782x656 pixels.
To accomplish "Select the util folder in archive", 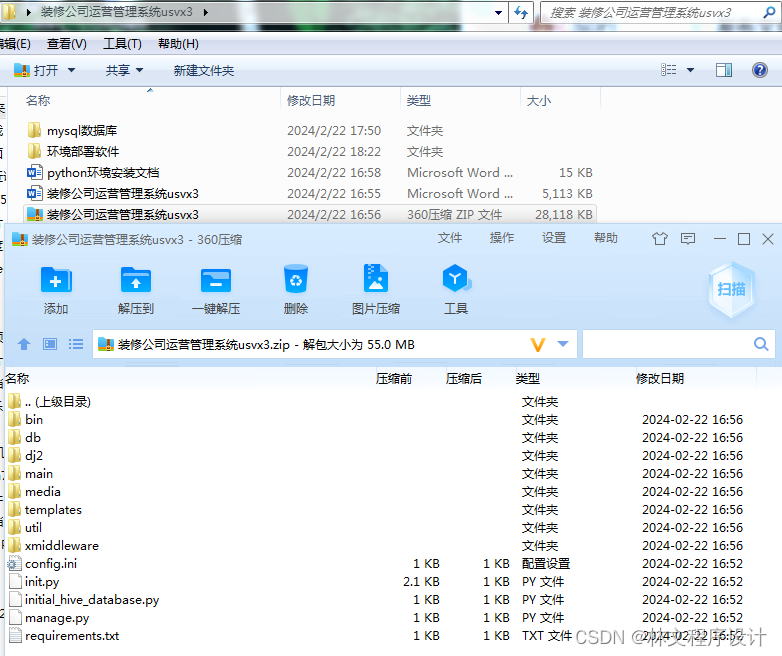I will click(x=26, y=527).
